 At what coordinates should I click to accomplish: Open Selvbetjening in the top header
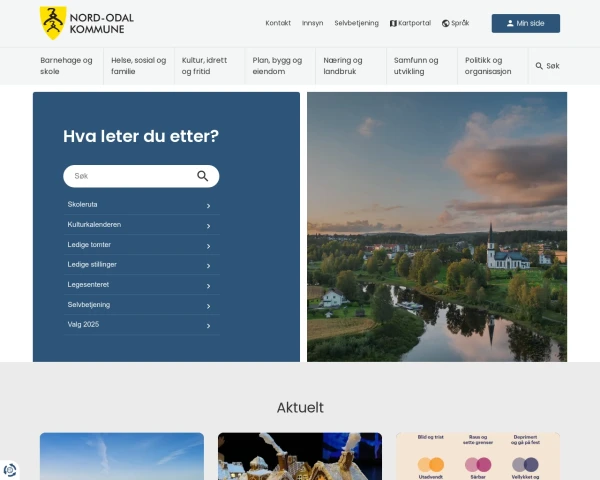click(356, 23)
